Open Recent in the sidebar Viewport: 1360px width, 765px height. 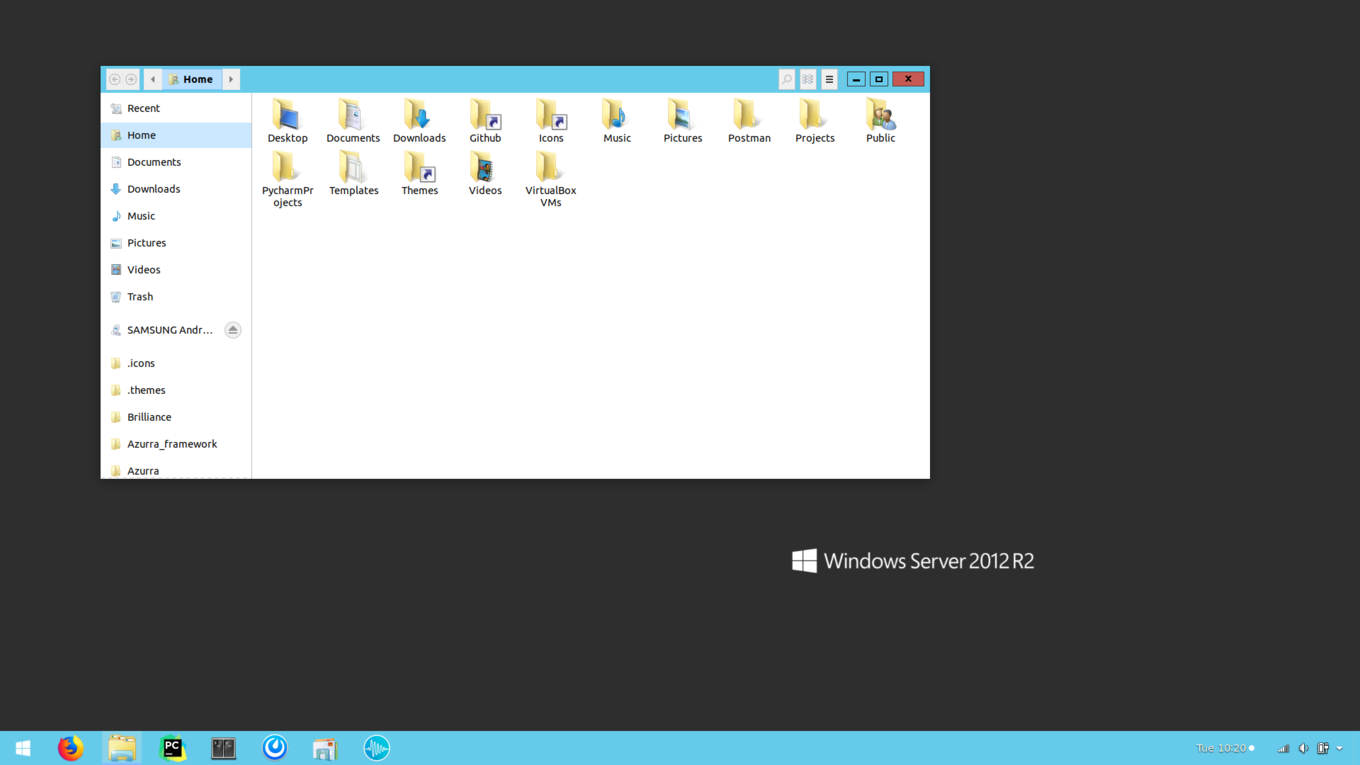point(176,108)
